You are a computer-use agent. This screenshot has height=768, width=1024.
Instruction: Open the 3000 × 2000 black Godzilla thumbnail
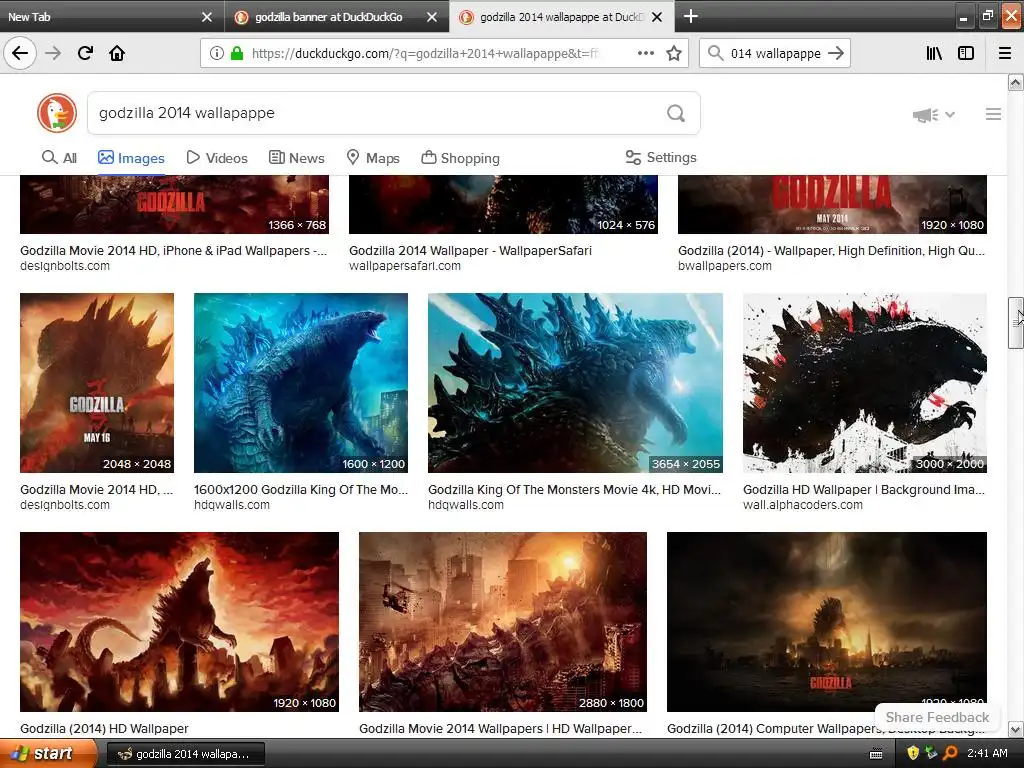pos(865,383)
